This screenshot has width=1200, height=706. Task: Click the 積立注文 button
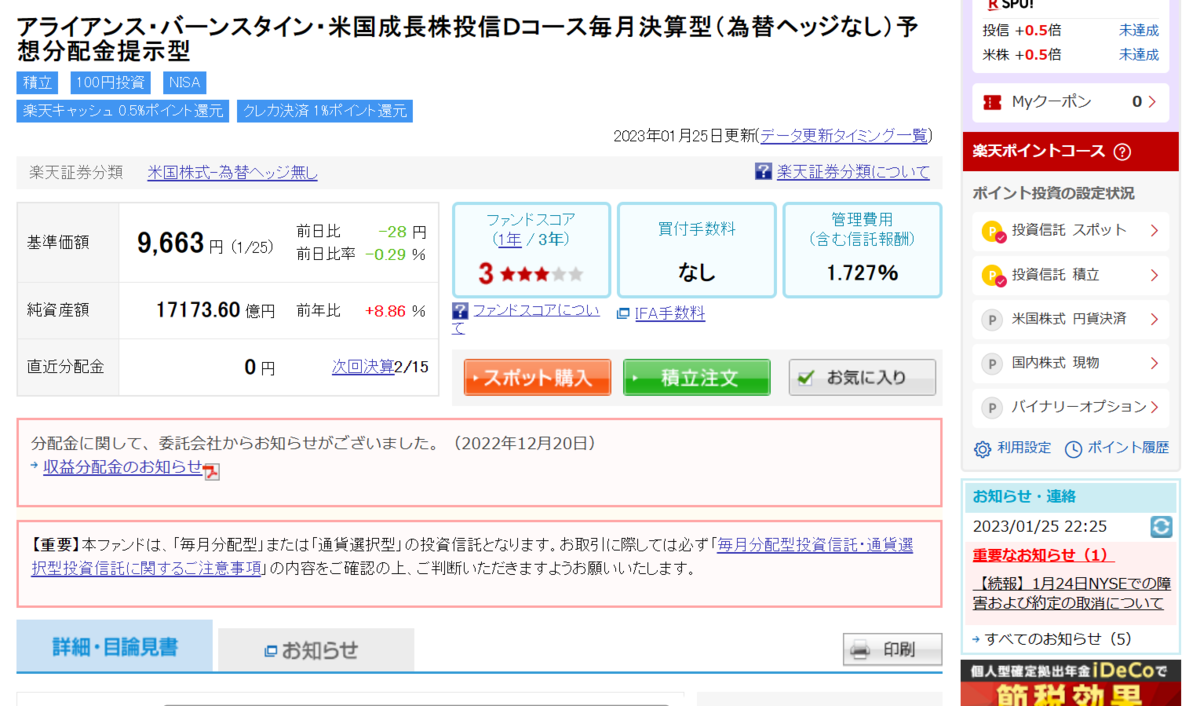tap(697, 378)
